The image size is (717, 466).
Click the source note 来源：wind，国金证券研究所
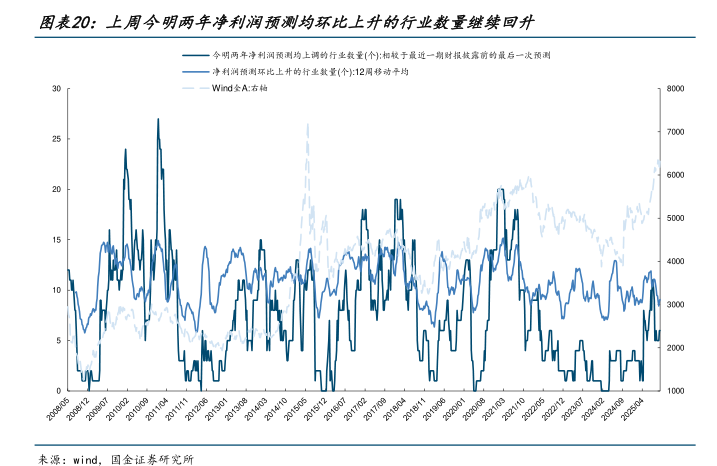tap(115, 458)
